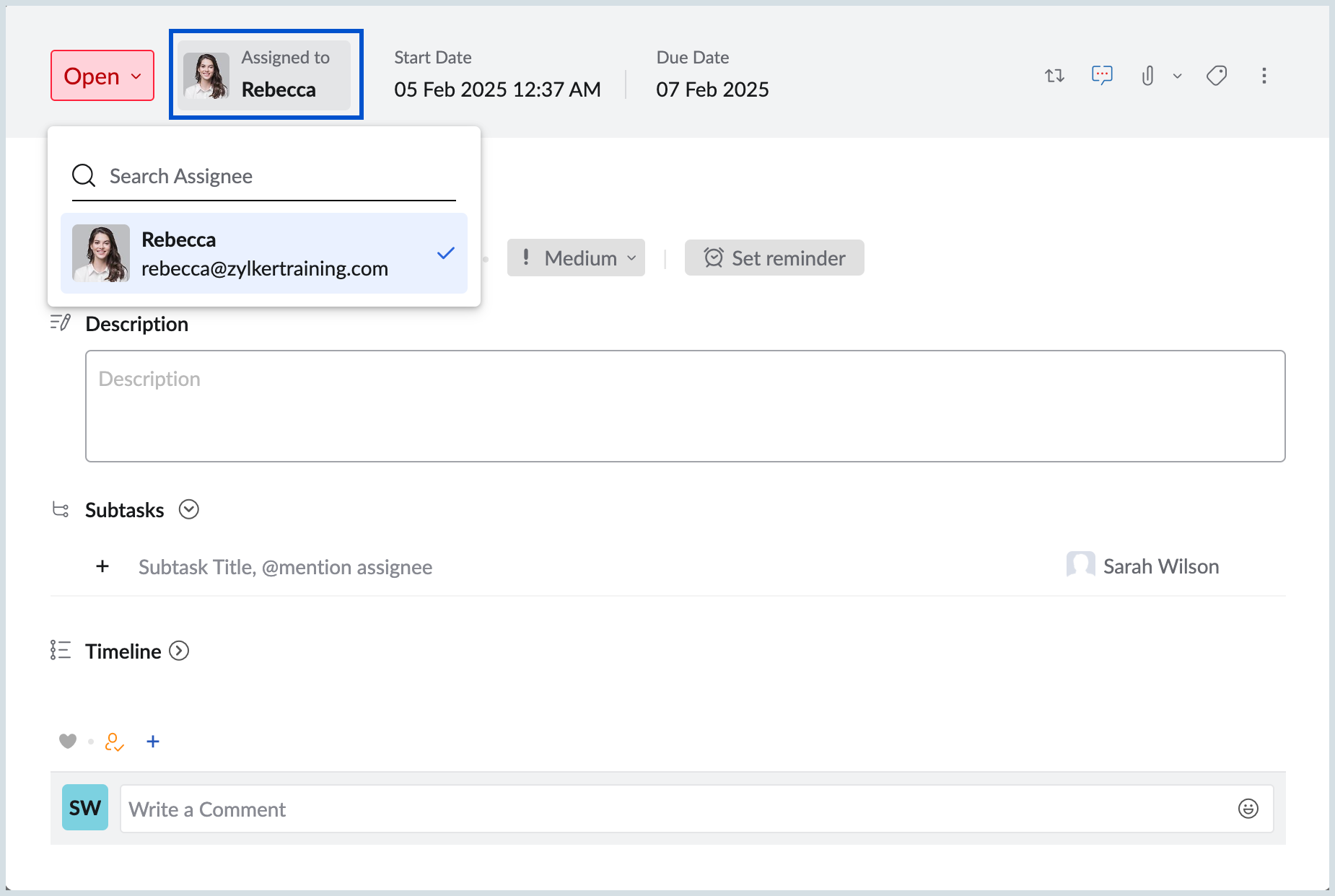Screen dimensions: 1335x896
Task: Click the tag icon
Action: click(x=1217, y=76)
